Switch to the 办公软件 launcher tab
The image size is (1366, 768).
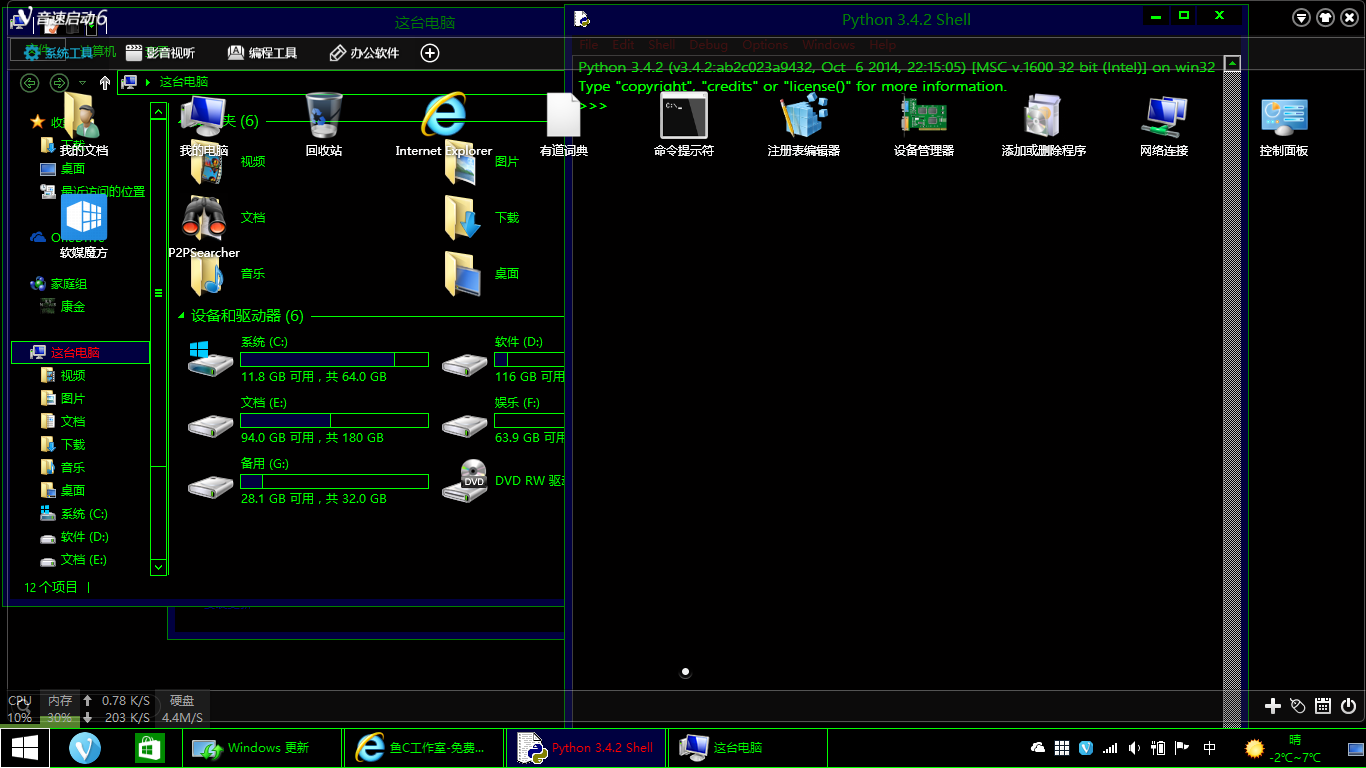pyautogui.click(x=364, y=53)
